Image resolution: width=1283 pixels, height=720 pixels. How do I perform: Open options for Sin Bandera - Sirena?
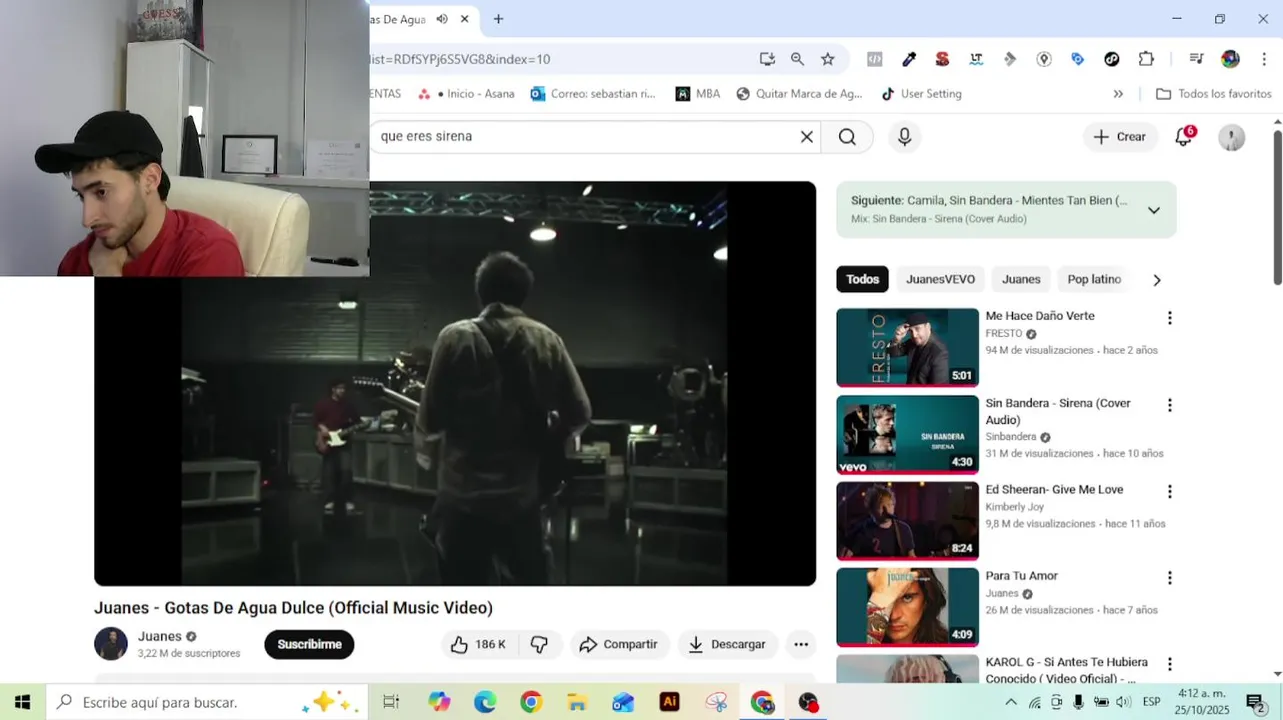click(x=1169, y=405)
